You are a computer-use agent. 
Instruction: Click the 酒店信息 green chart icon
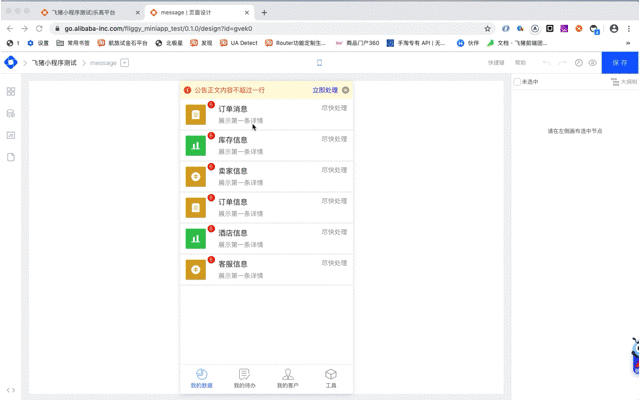point(196,239)
